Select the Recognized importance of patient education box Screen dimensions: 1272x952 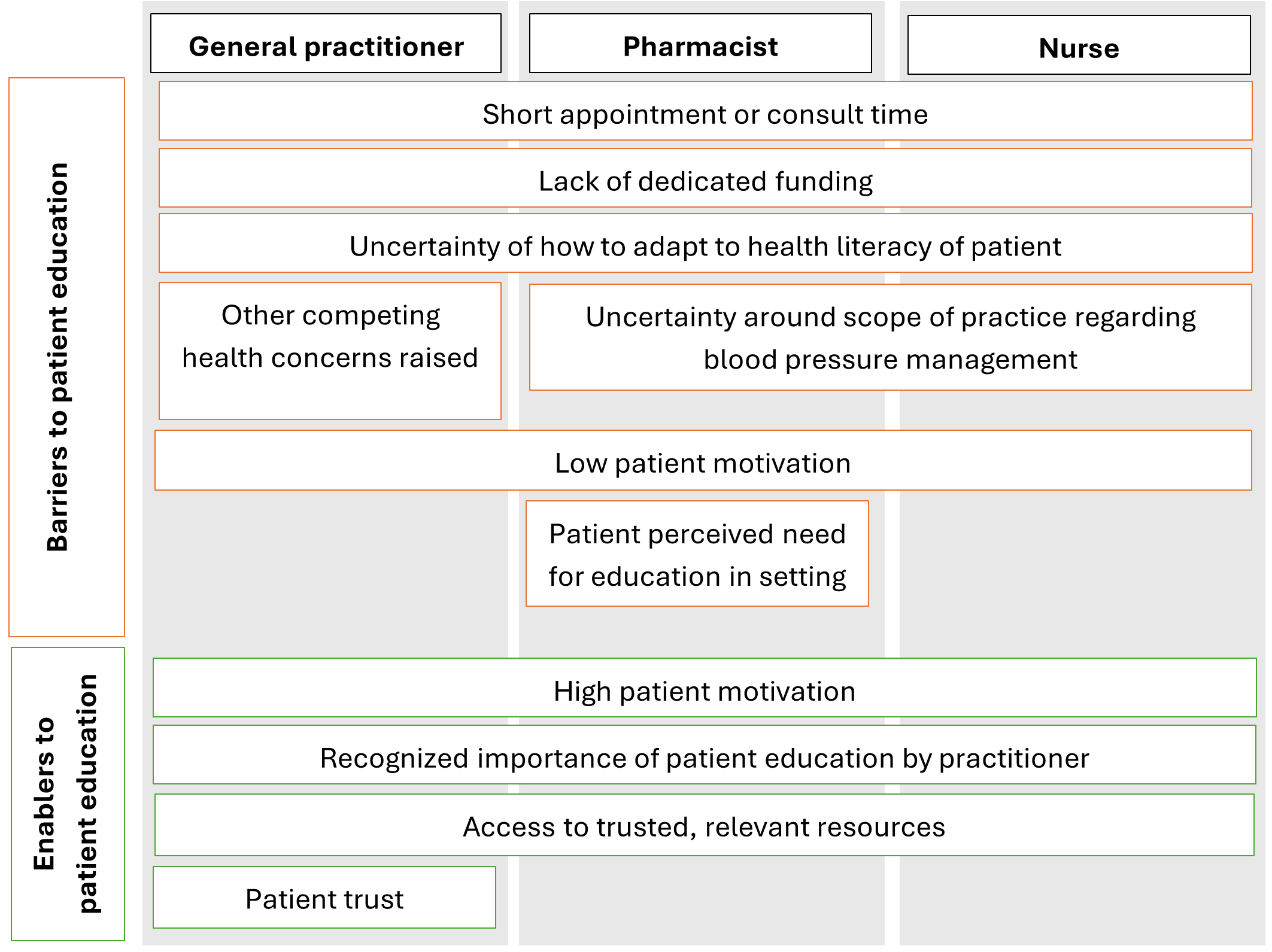point(704,755)
